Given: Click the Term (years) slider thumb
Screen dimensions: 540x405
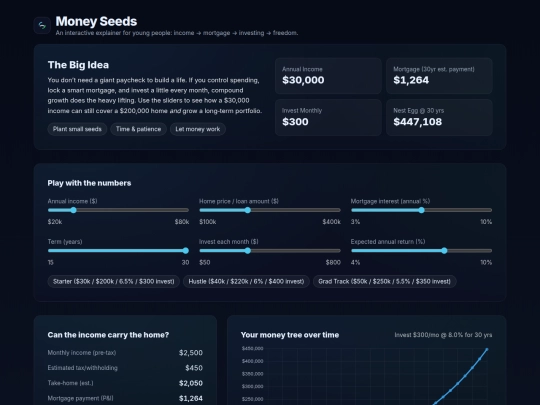Looking at the screenshot, I should (x=186, y=251).
